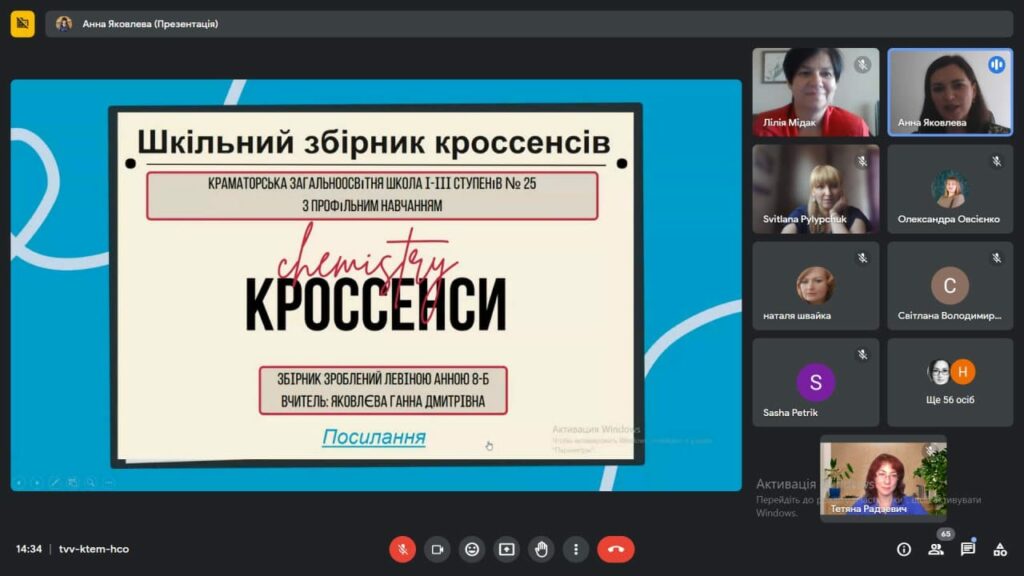Open the meeting details info icon
1024x576 pixels.
[x=904, y=549]
